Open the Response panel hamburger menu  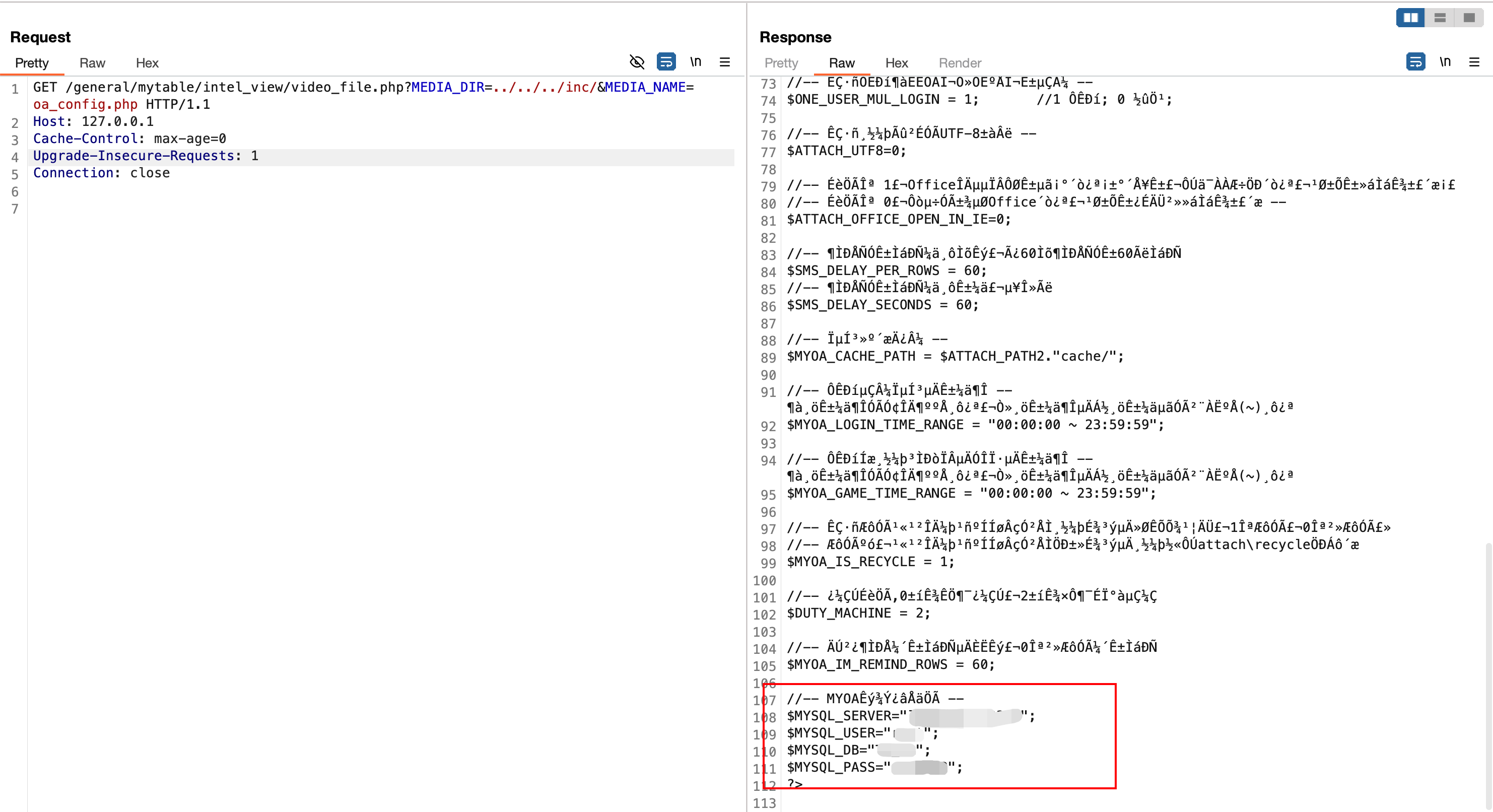point(1474,62)
